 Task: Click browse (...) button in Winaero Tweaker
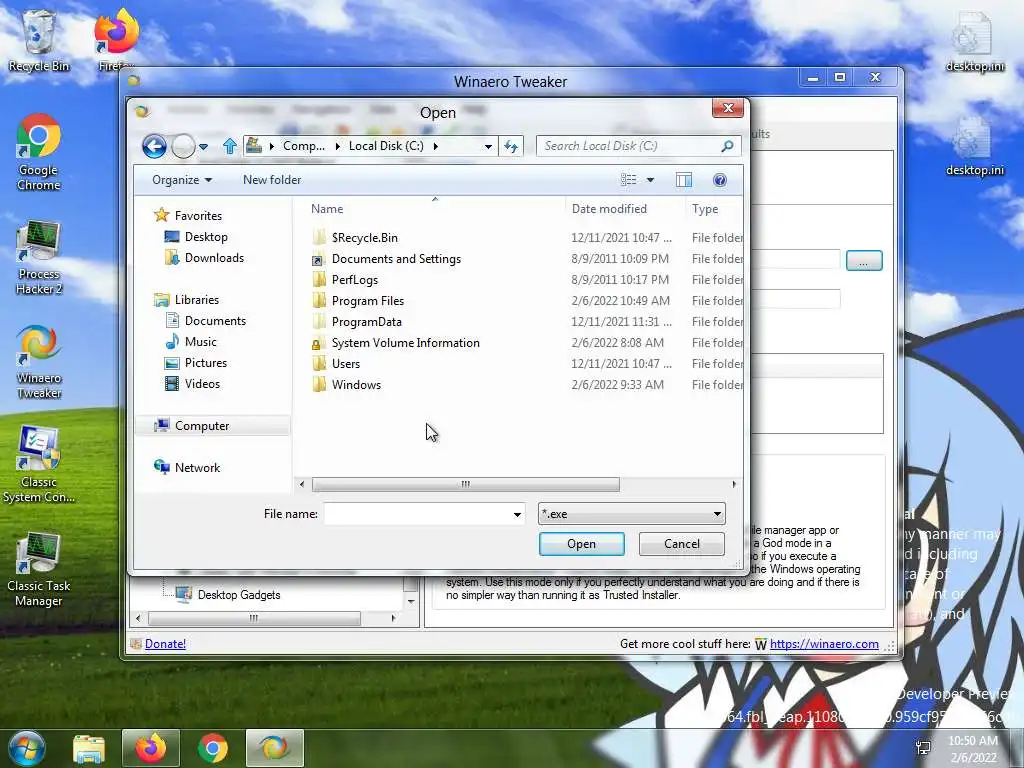[x=864, y=261]
